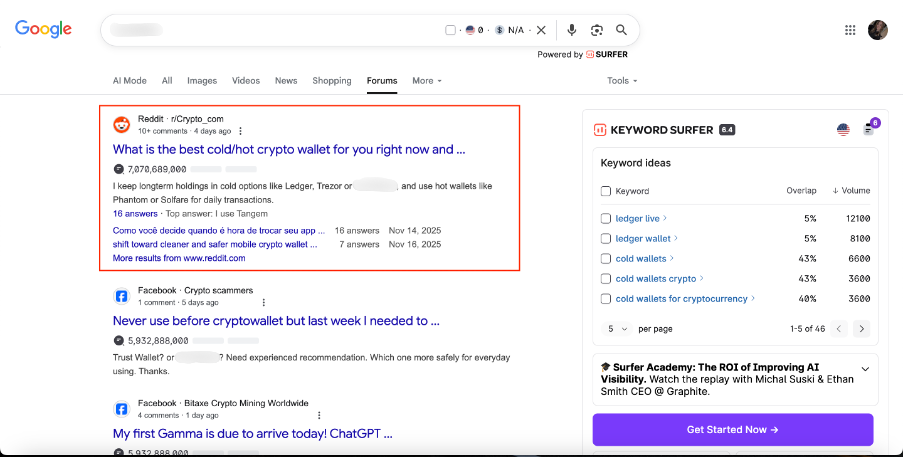
Task: Tick the checkbox inside the search bar
Action: [450, 30]
